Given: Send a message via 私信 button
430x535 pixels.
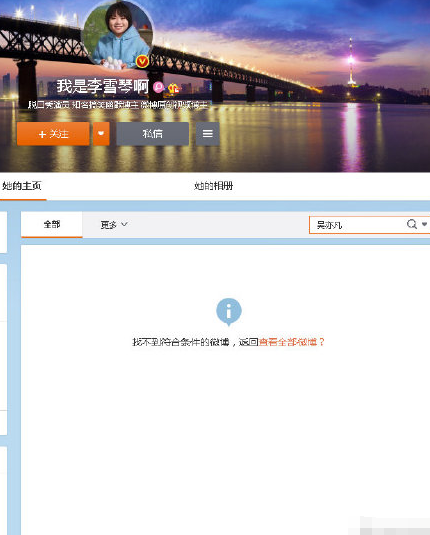Looking at the screenshot, I should [153, 134].
